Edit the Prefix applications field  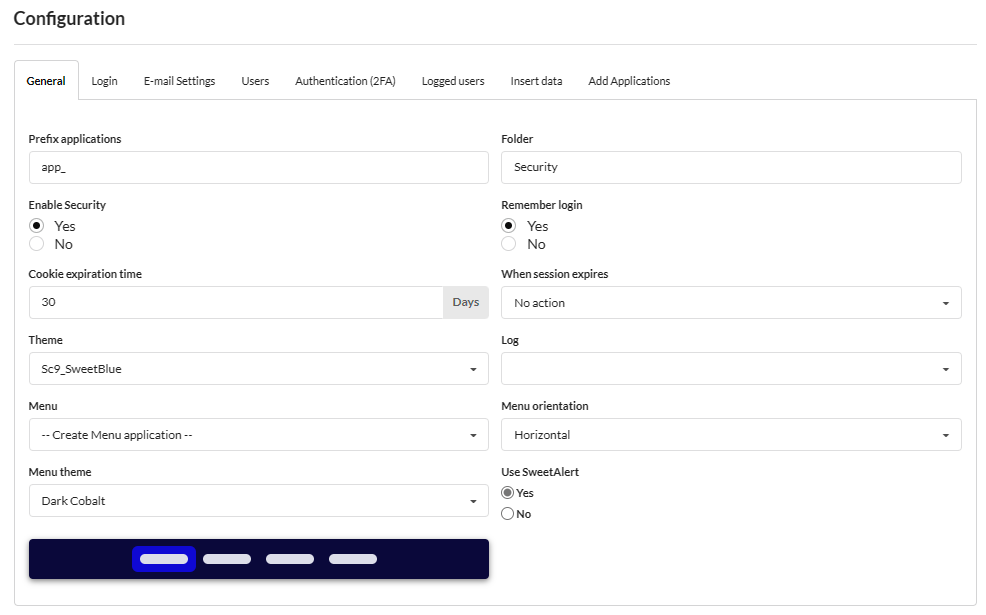[258, 167]
